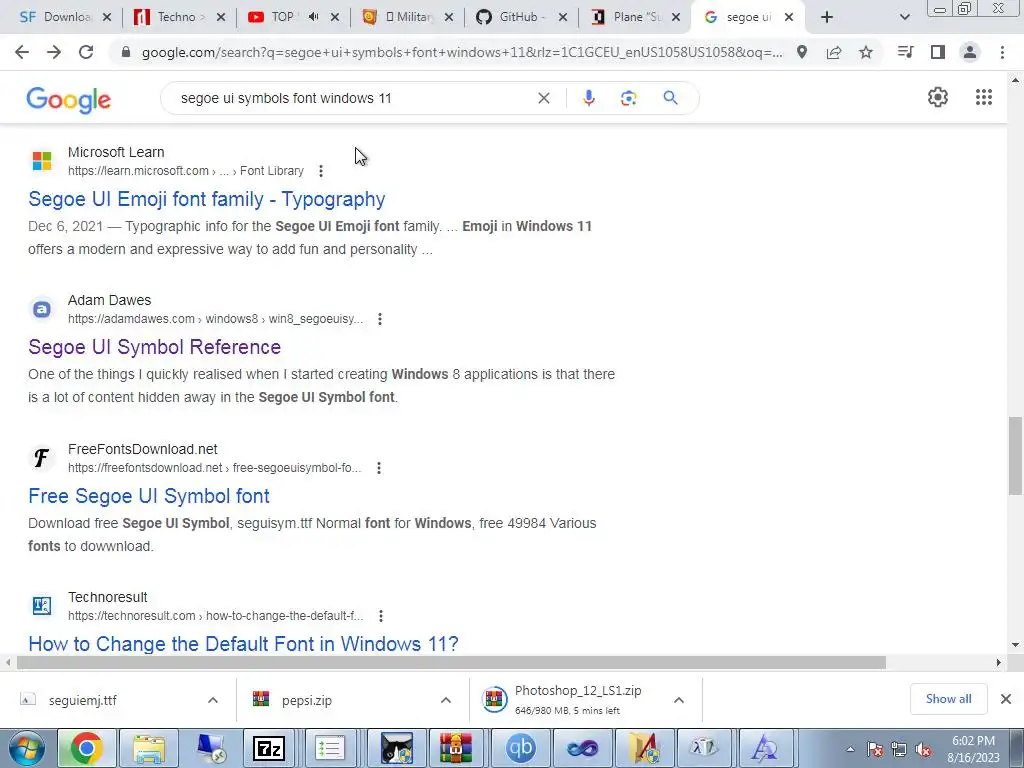Open Chrome from the taskbar

tap(86, 748)
